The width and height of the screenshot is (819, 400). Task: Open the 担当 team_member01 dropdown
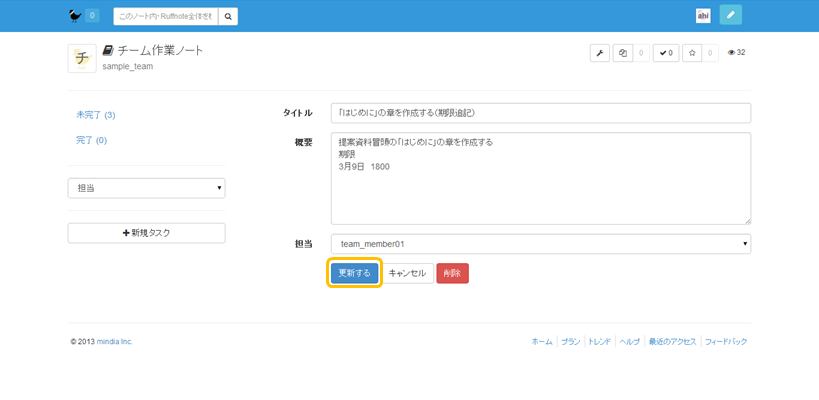coord(540,244)
